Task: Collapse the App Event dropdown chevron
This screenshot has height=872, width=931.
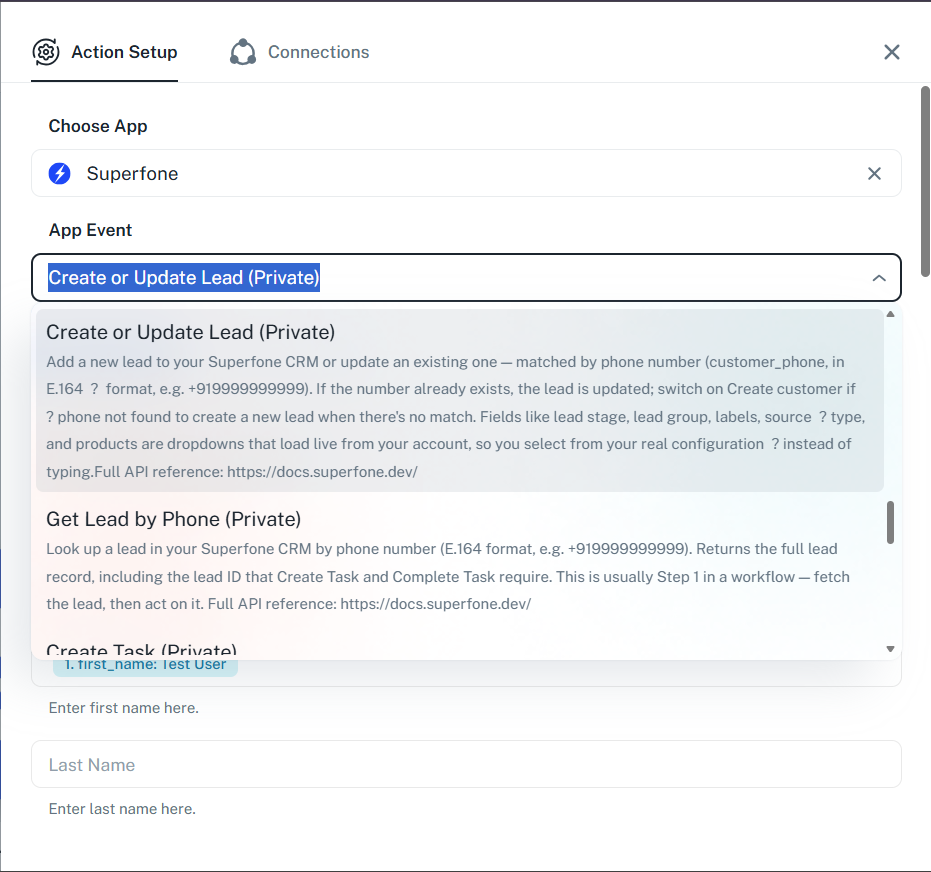Action: pos(879,278)
